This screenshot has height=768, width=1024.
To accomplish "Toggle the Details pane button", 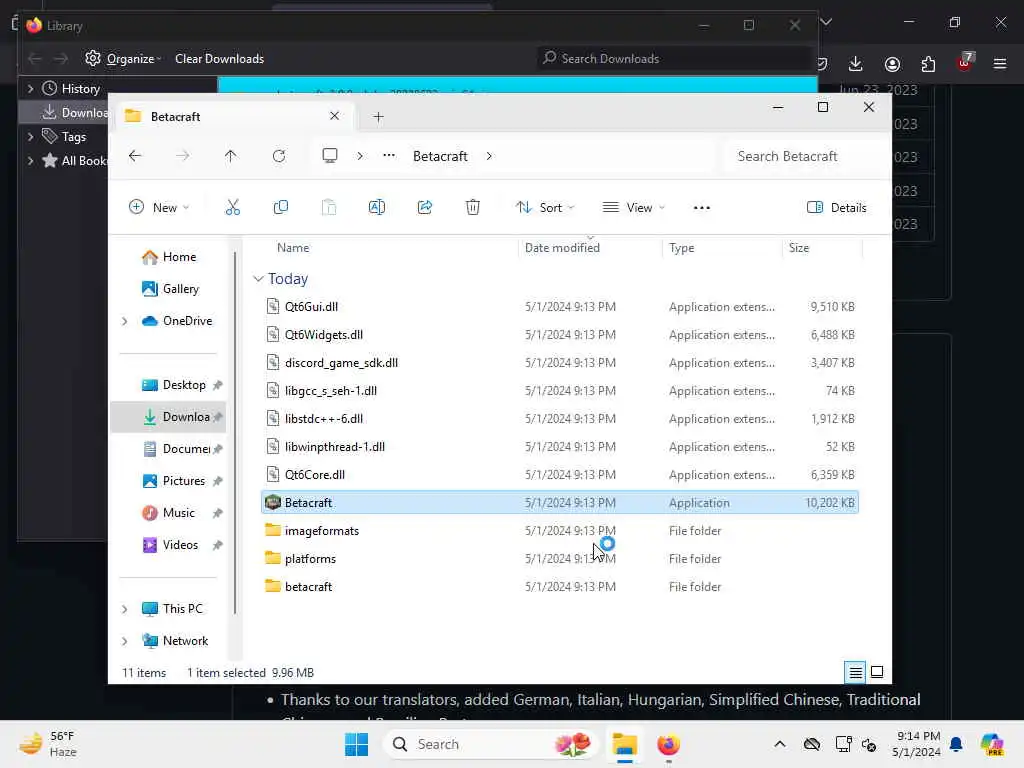I will tap(837, 208).
